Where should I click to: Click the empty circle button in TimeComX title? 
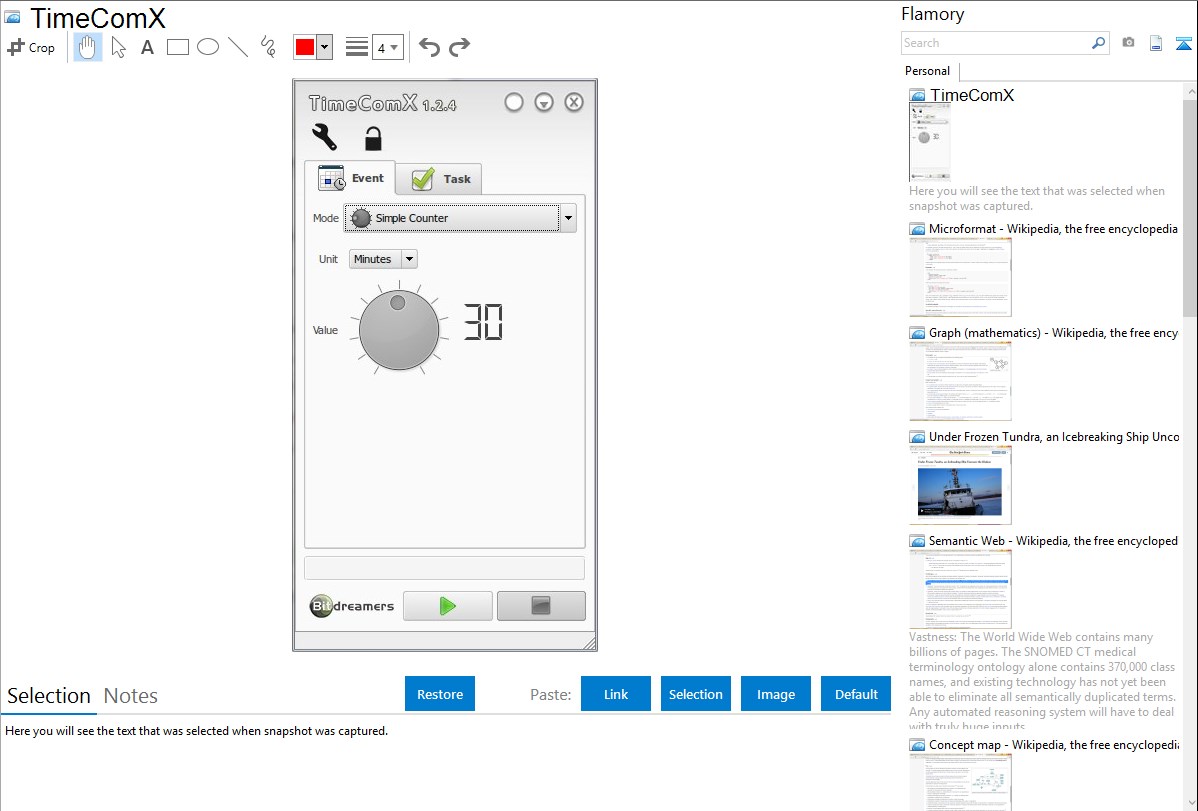513,102
